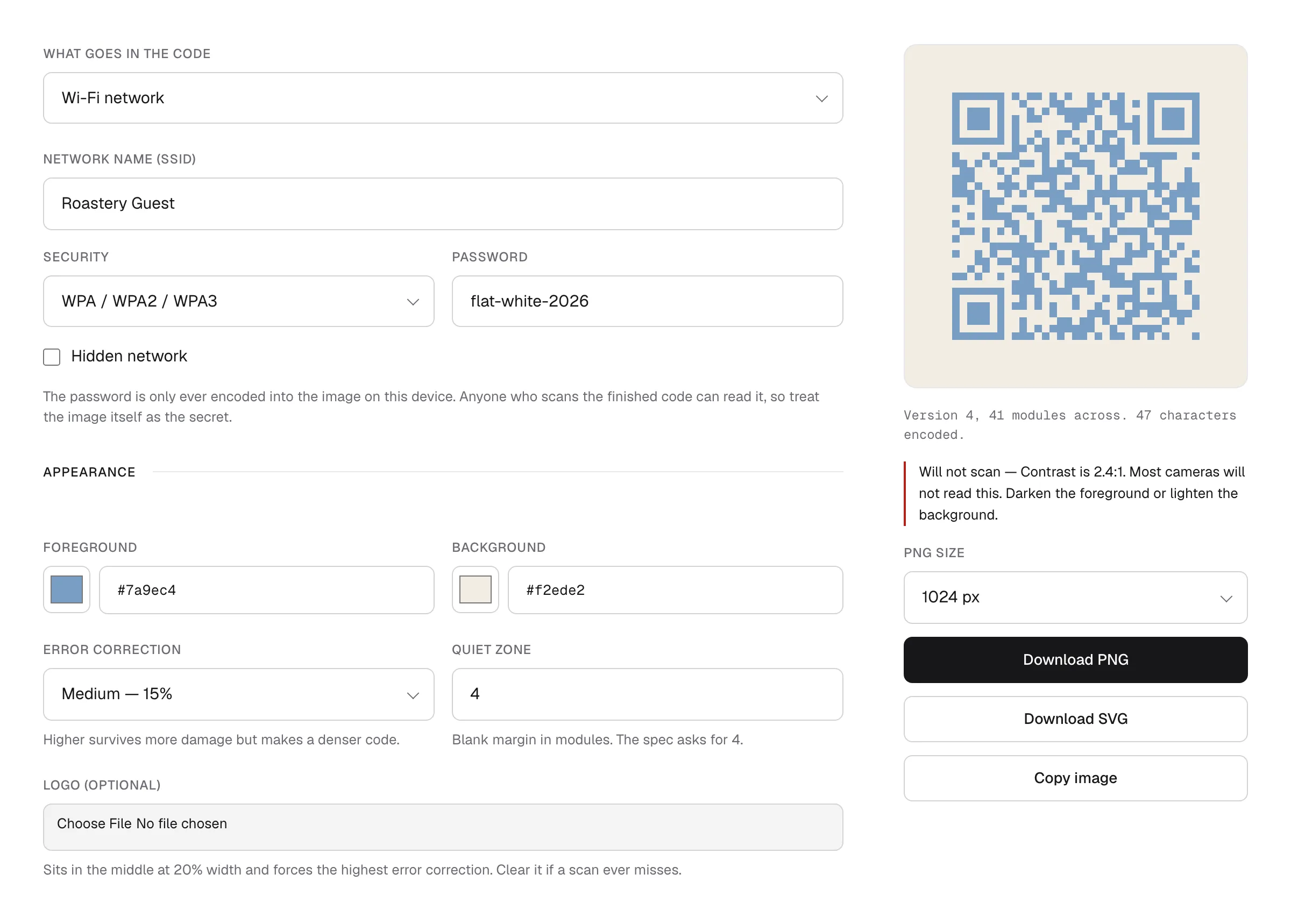Screen dimensions: 1291x924
Task: Click the PASSWORD field label
Action: 490,257
